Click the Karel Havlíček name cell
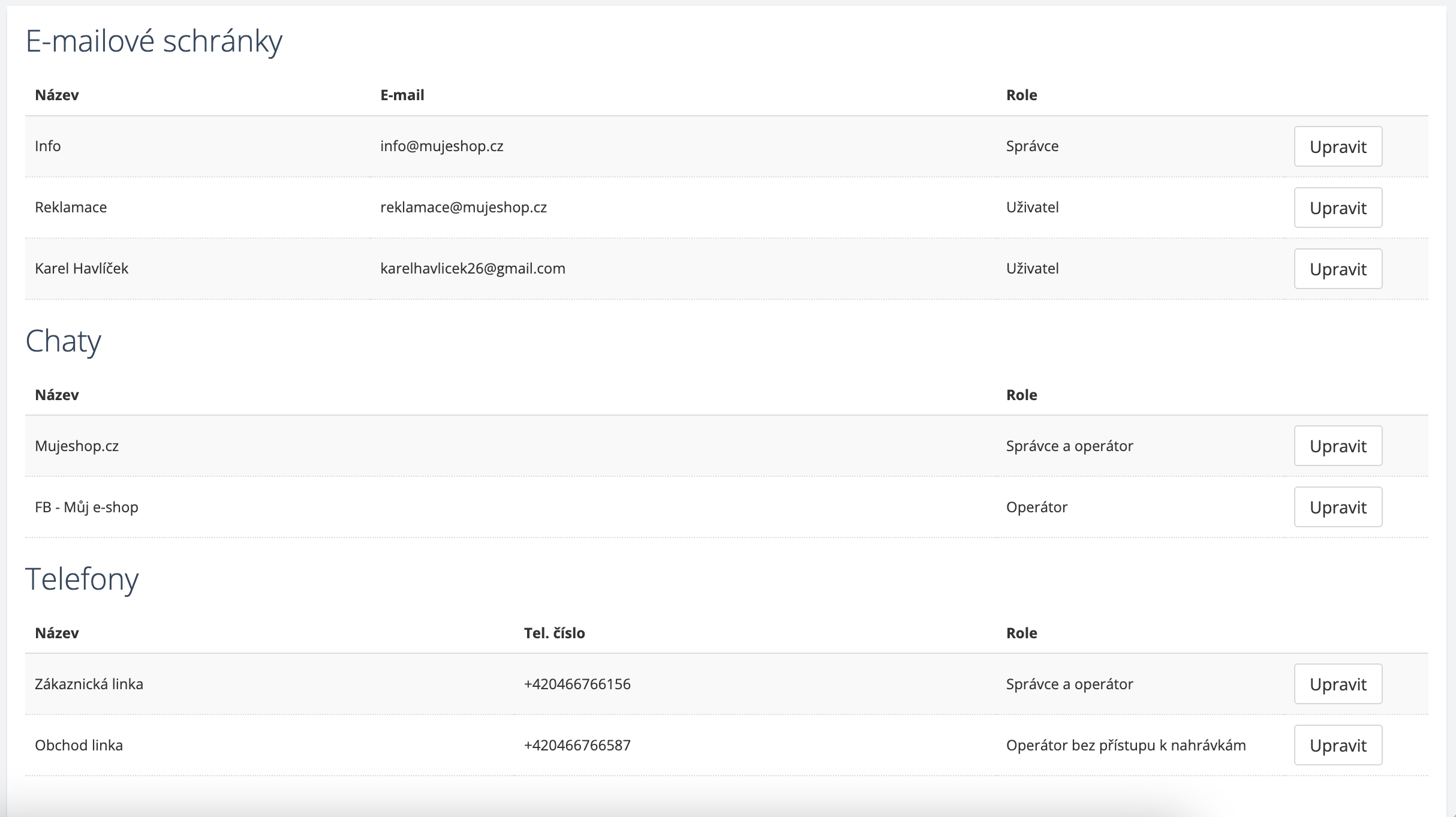This screenshot has height=817, width=1456. click(x=82, y=269)
